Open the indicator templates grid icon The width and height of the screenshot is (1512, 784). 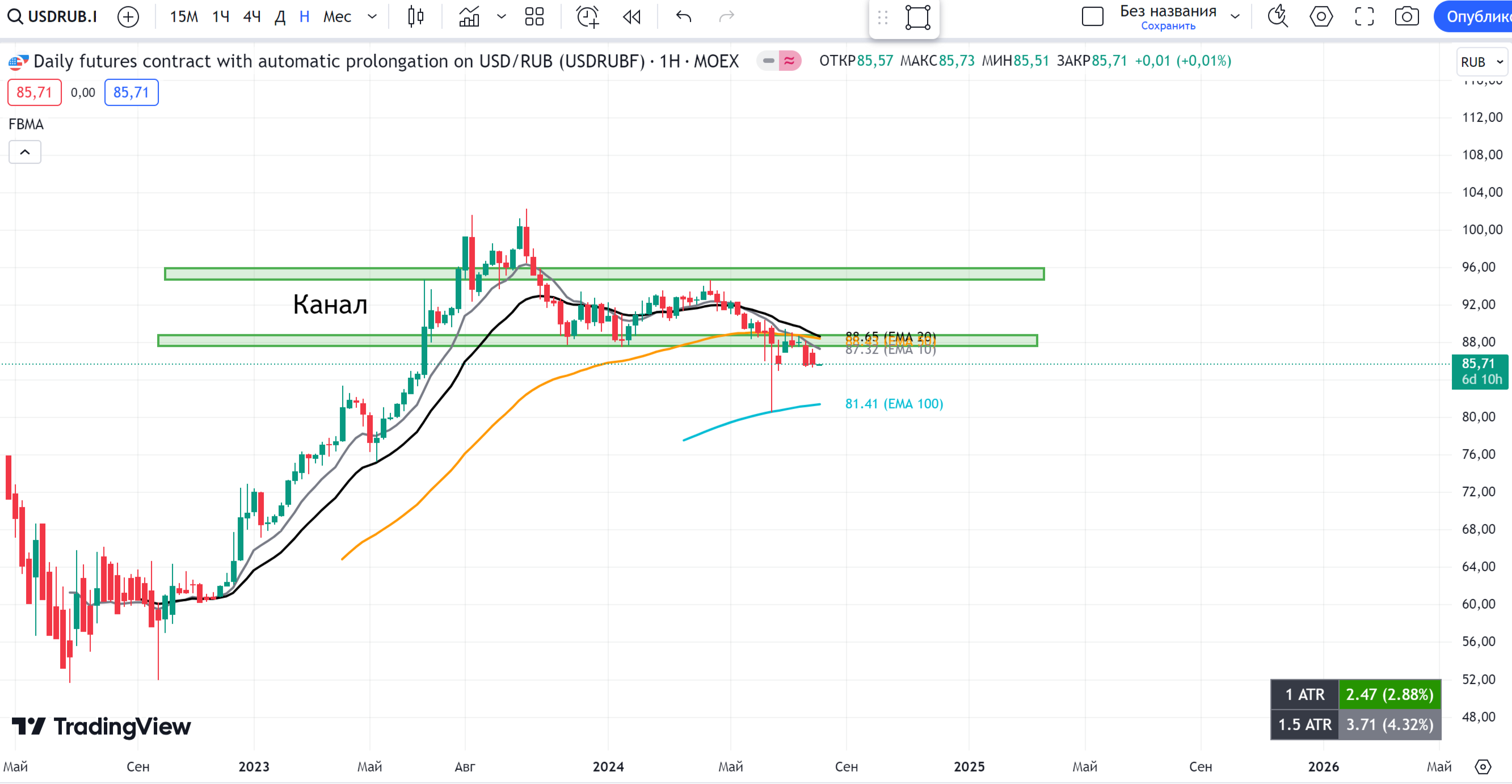coord(534,16)
